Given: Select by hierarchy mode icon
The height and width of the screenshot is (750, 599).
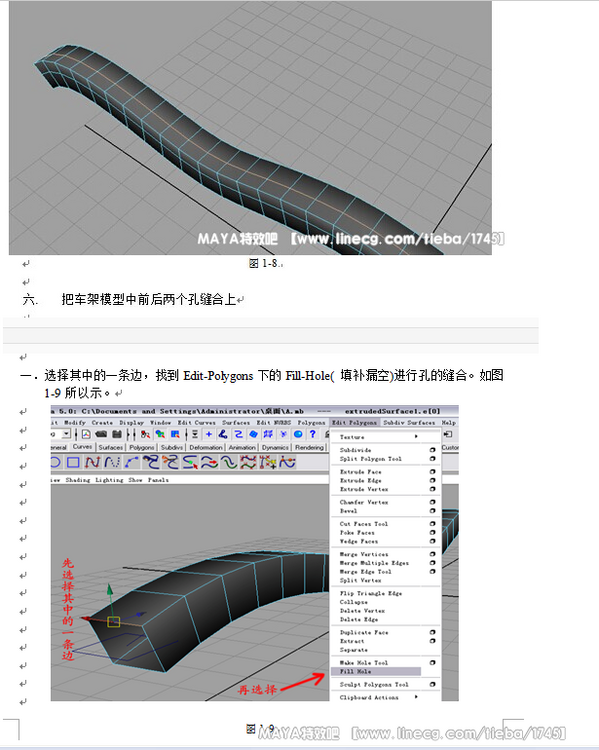Looking at the screenshot, I should 145,434.
